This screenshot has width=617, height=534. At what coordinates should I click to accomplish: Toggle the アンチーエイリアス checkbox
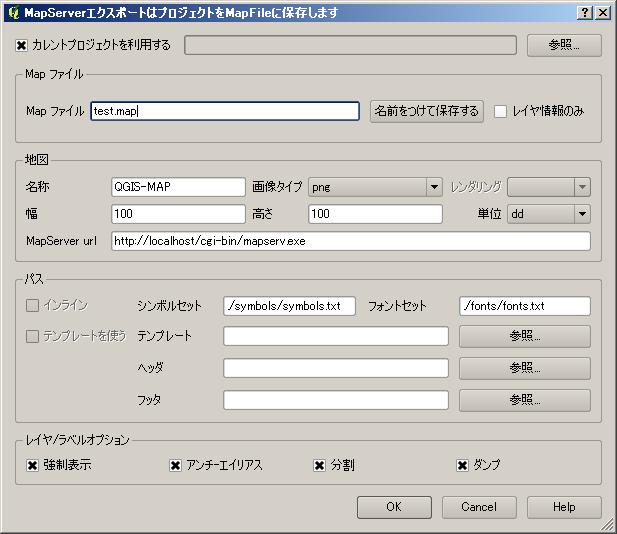pos(176,465)
